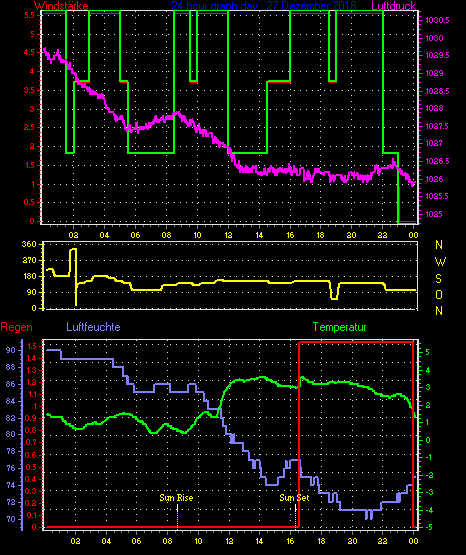Click the rain scale value "1.2"

pos(32,382)
